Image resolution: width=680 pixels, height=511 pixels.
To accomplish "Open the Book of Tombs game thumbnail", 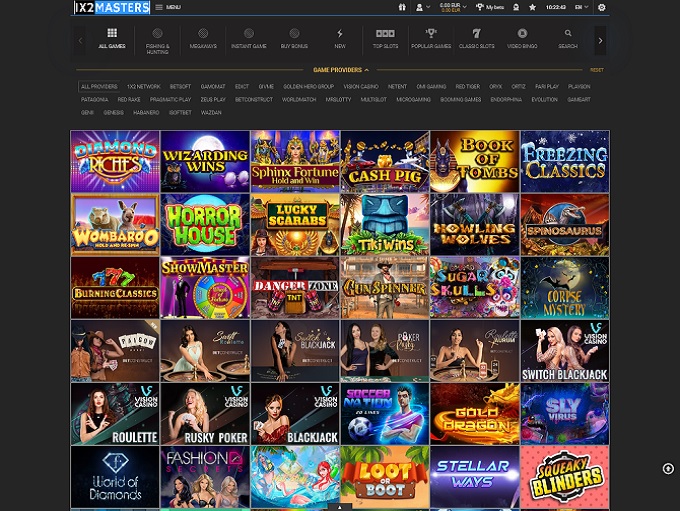I will coord(474,161).
